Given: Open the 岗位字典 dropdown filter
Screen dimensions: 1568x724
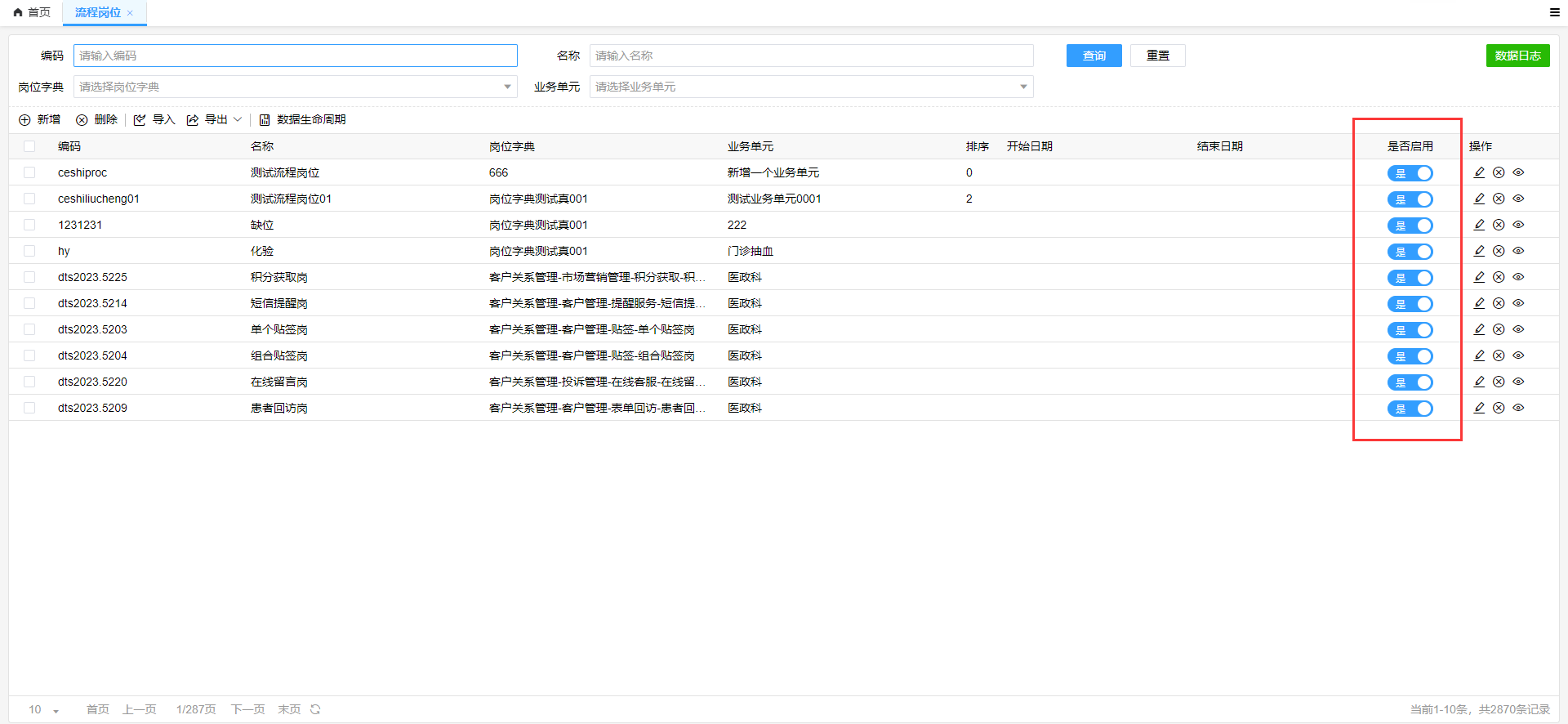Looking at the screenshot, I should click(296, 87).
